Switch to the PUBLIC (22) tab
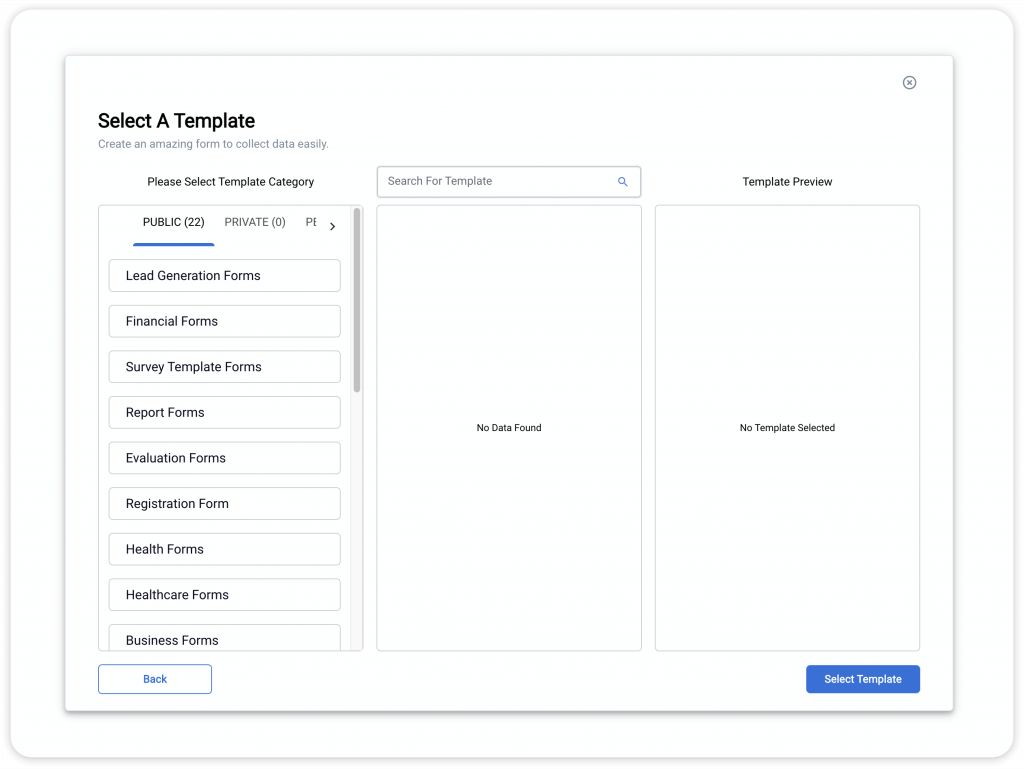Image resolution: width=1024 pixels, height=769 pixels. click(x=173, y=222)
